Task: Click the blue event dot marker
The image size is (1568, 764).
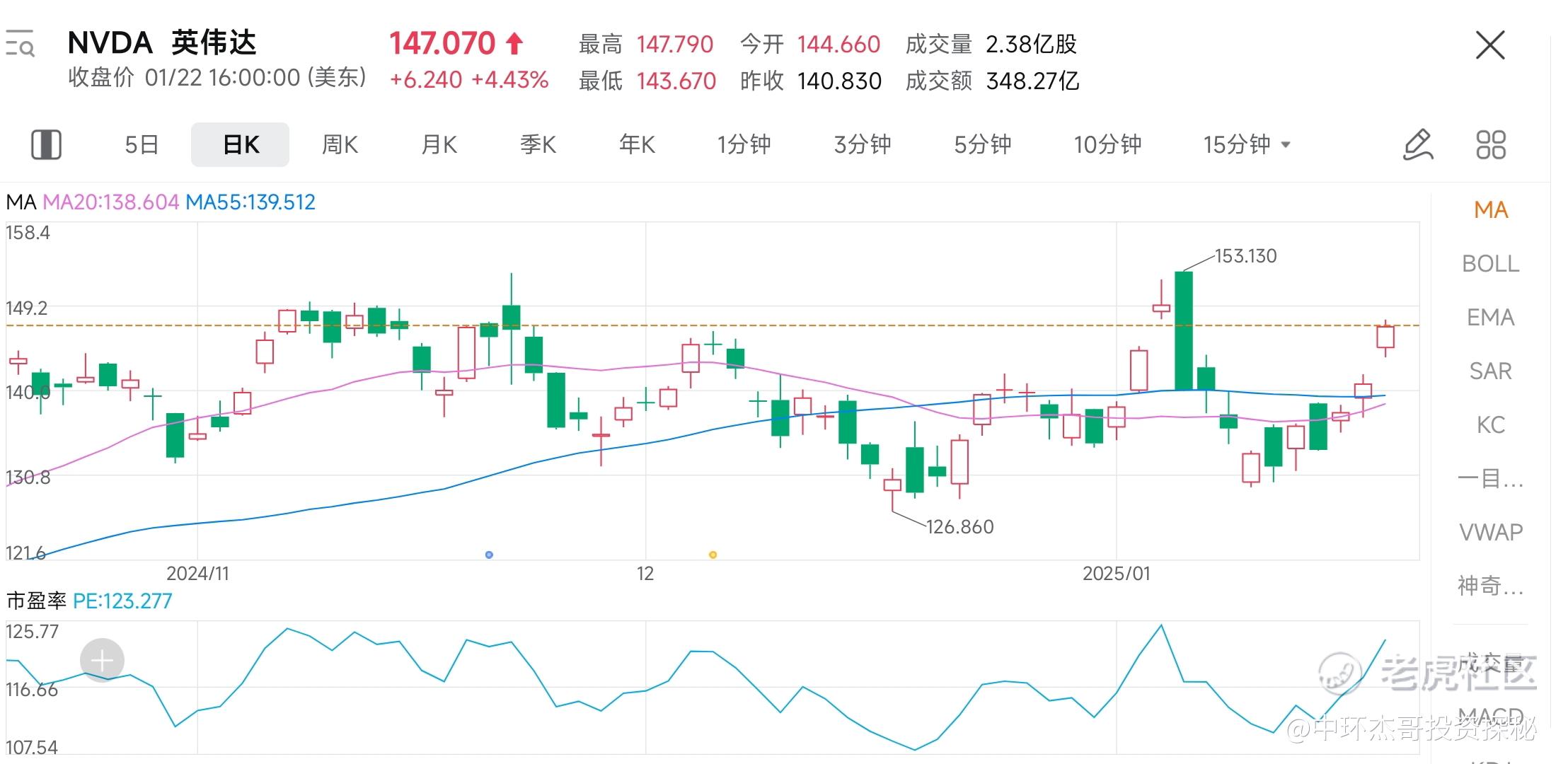Action: [x=489, y=555]
